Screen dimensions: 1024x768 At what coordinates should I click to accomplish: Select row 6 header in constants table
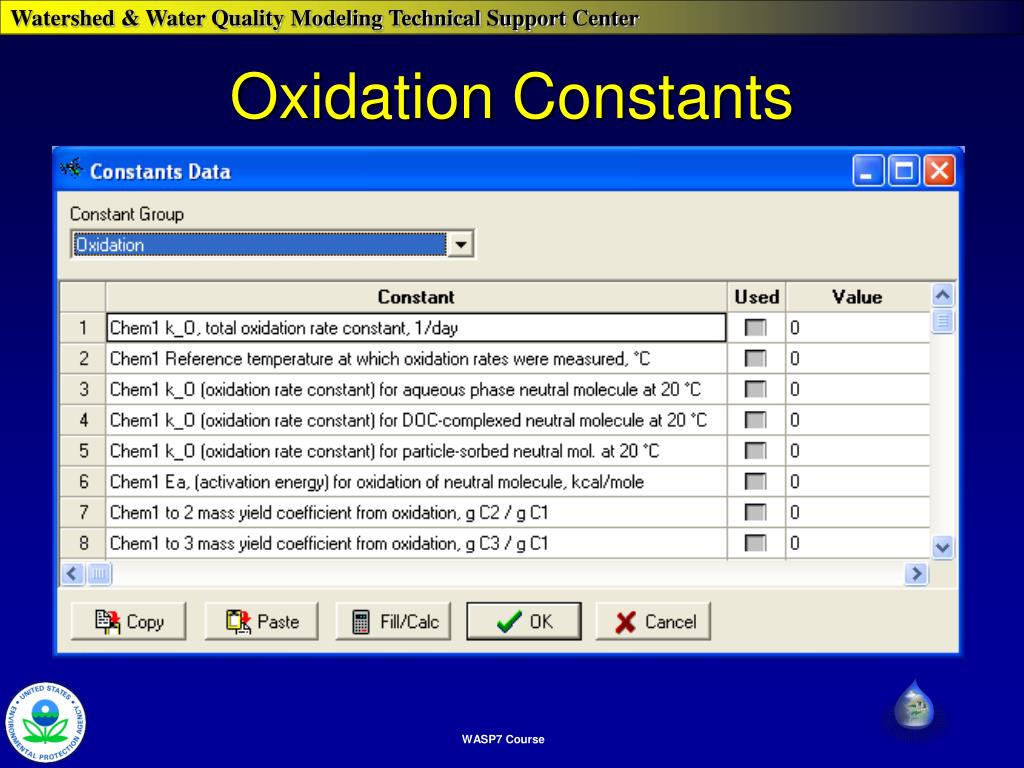(83, 481)
